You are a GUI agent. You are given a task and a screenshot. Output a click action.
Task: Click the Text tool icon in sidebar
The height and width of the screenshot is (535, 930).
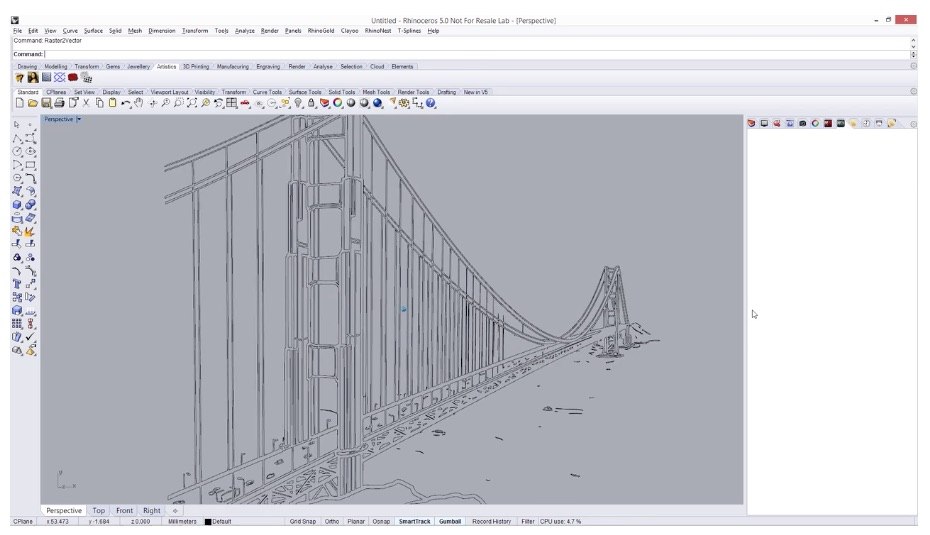tap(17, 283)
